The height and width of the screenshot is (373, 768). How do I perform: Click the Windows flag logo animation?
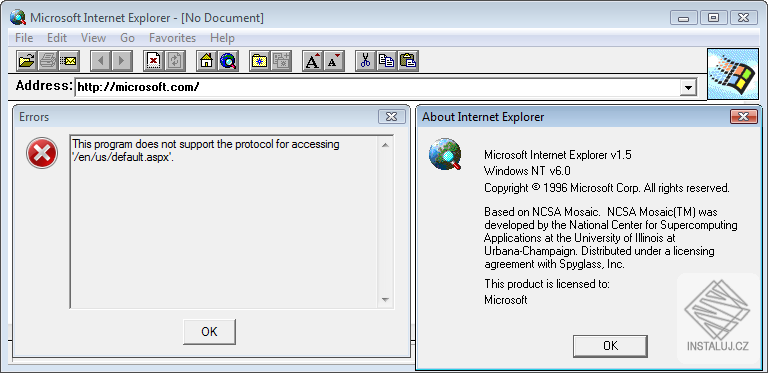coord(733,74)
